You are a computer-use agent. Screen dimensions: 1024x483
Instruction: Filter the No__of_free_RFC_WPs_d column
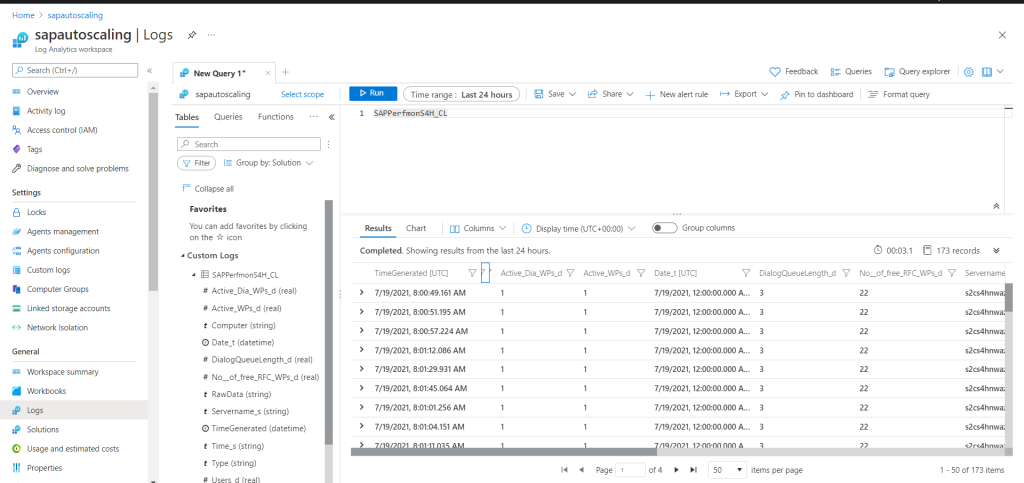tap(952, 273)
